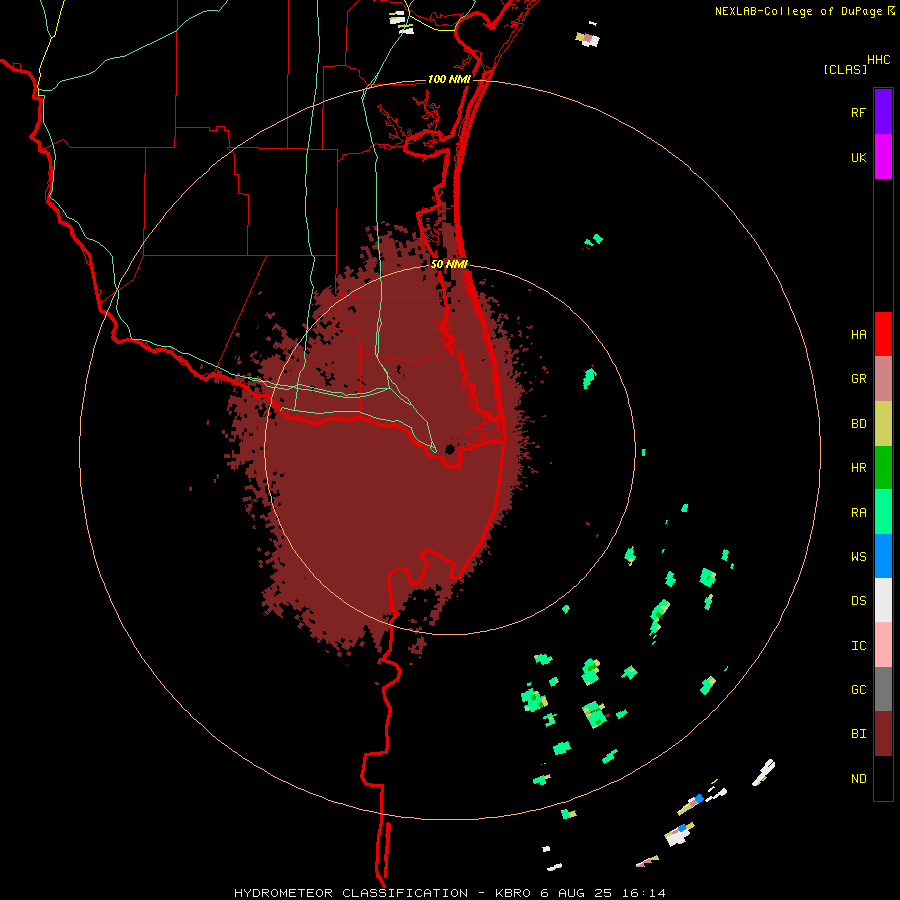Click the RA legend label
Viewport: 900px width, 900px height.
pyautogui.click(x=858, y=513)
